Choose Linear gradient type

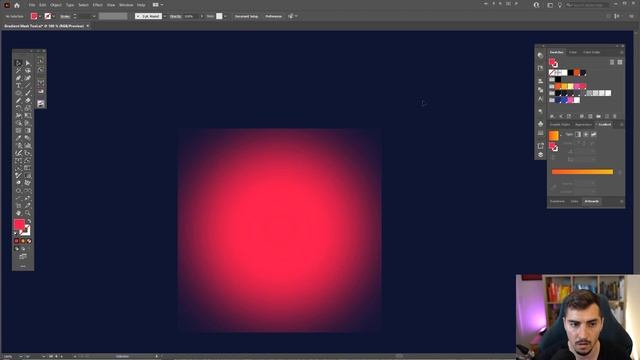point(578,134)
